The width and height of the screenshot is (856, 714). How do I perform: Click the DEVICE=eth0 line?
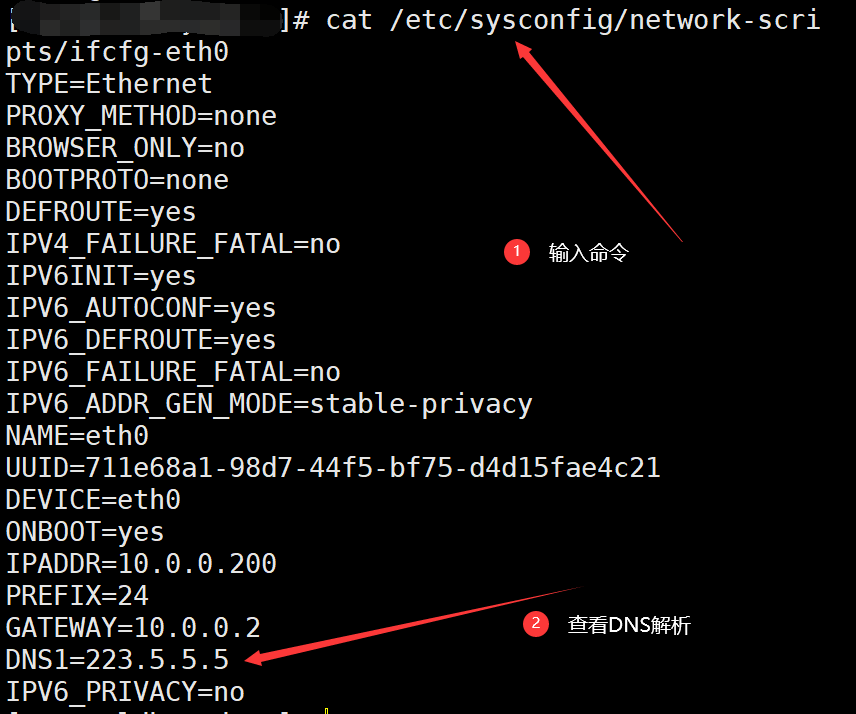(93, 499)
